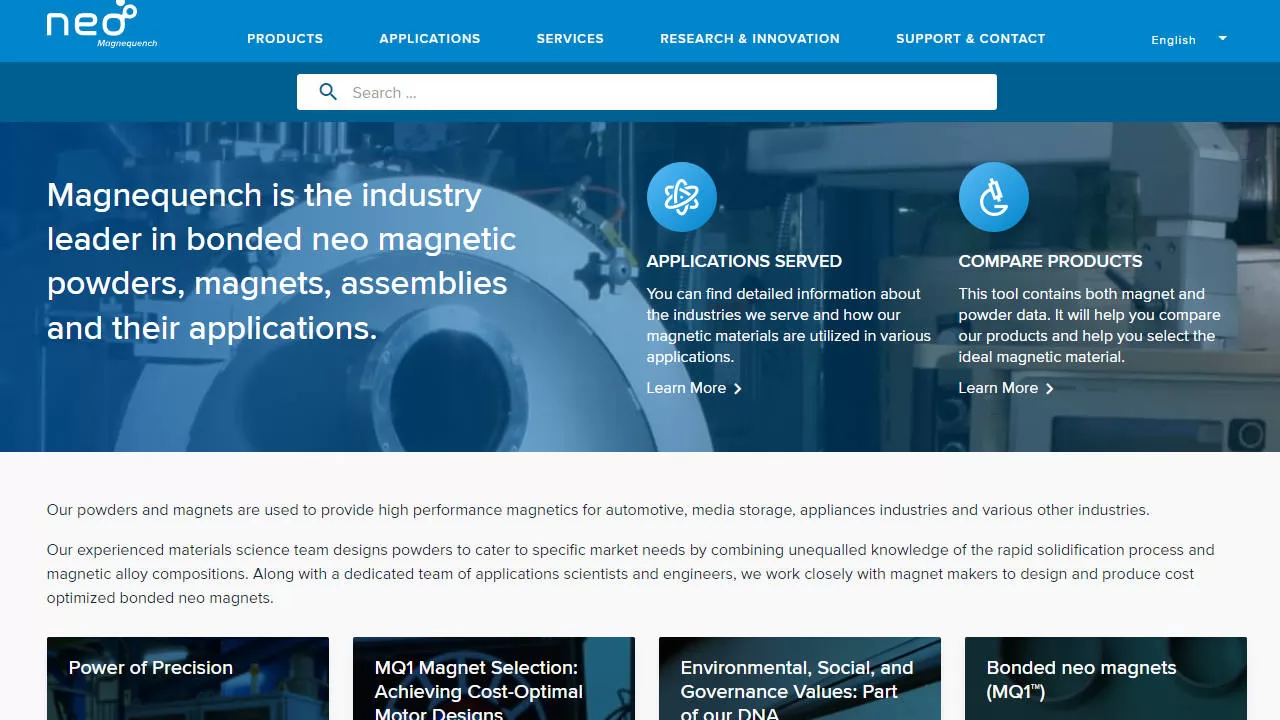Viewport: 1280px width, 720px height.
Task: Click the Power of Precision card thumbnail
Action: (x=187, y=700)
